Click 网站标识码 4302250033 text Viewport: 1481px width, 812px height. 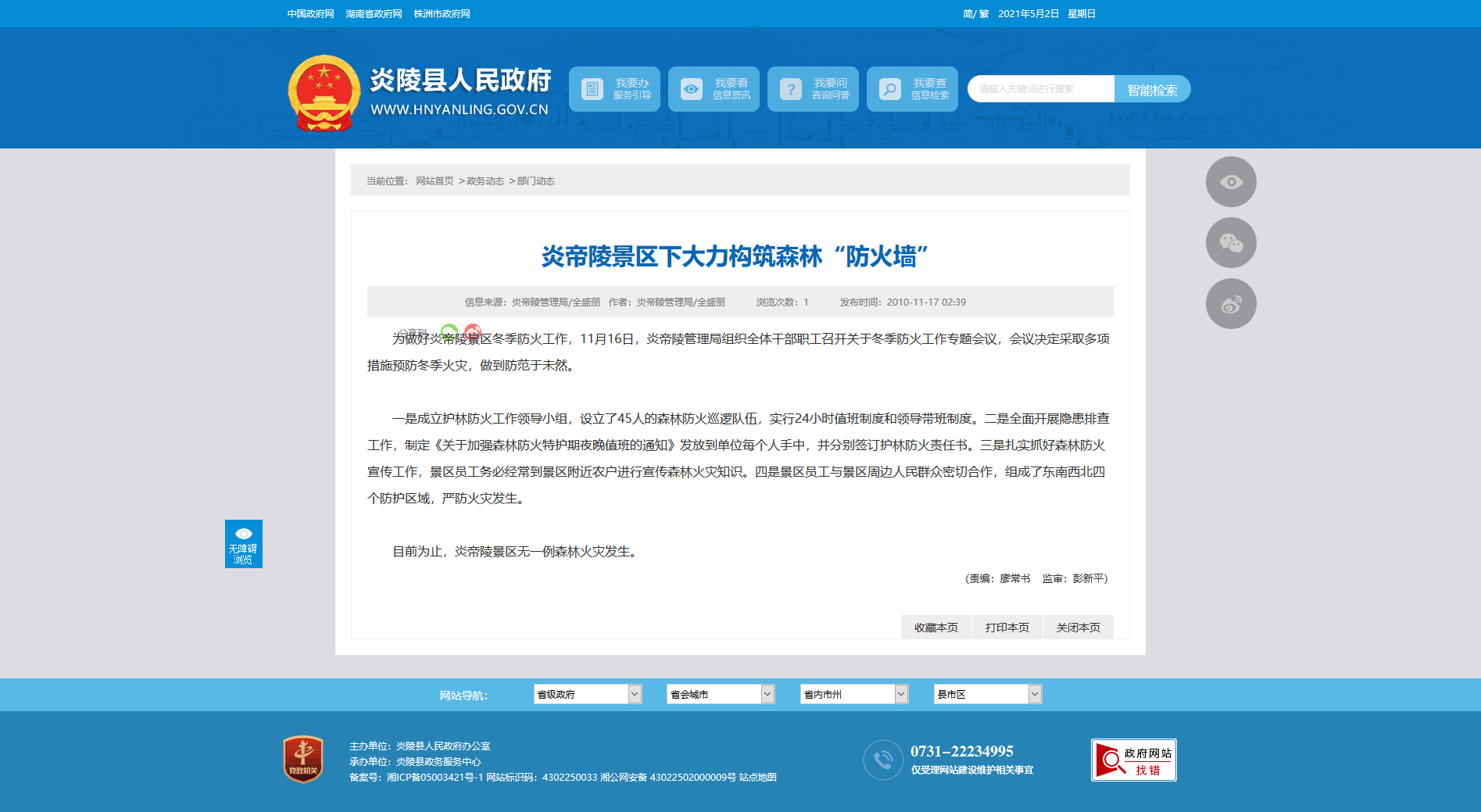[x=542, y=778]
